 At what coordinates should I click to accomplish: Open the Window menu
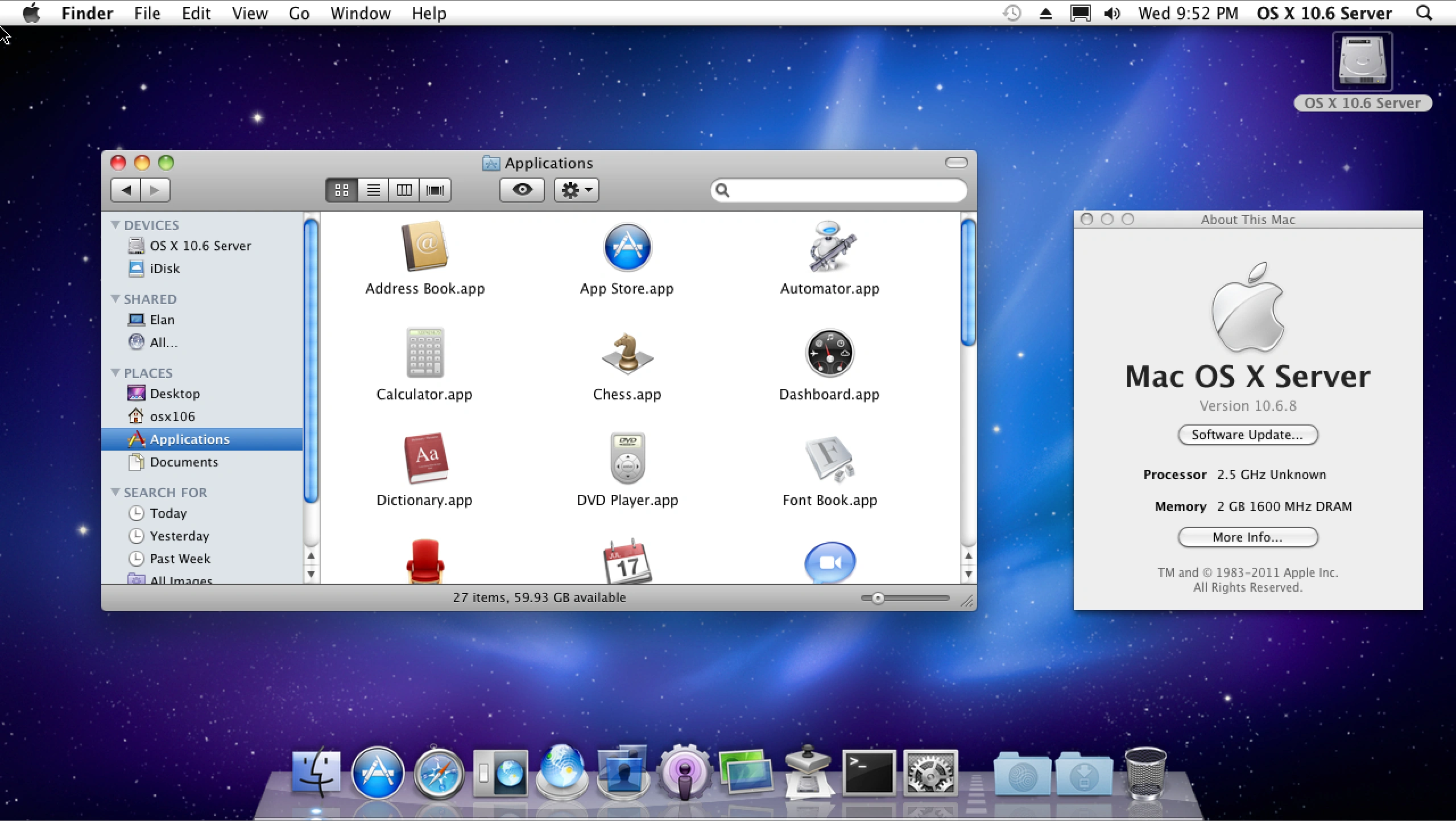[360, 13]
